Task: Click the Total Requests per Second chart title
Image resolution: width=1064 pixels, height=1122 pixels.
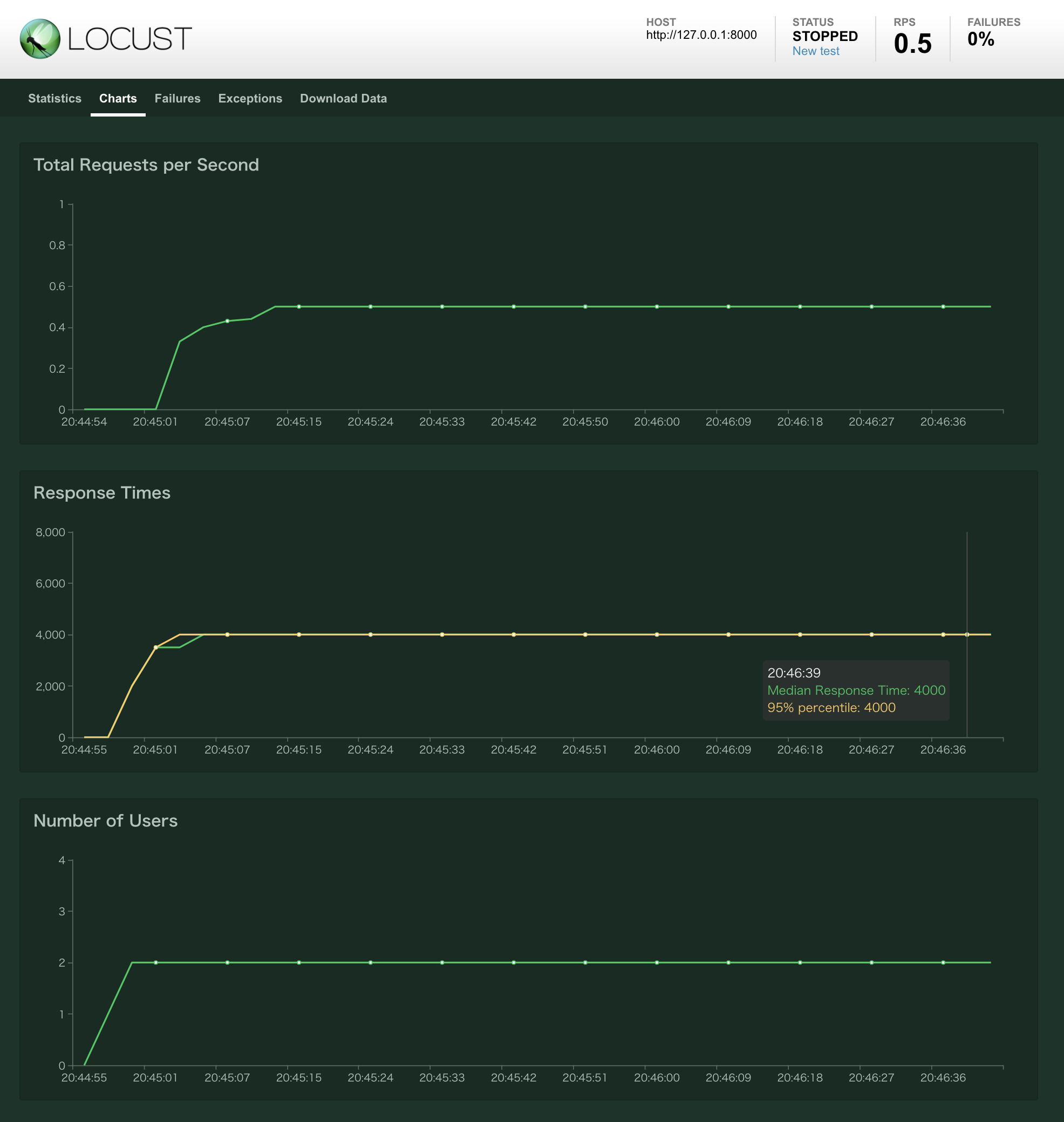Action: [146, 165]
